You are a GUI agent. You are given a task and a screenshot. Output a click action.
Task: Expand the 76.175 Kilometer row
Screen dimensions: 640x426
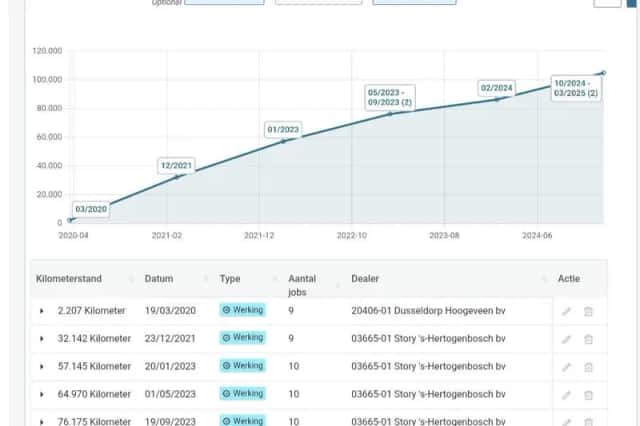42,421
